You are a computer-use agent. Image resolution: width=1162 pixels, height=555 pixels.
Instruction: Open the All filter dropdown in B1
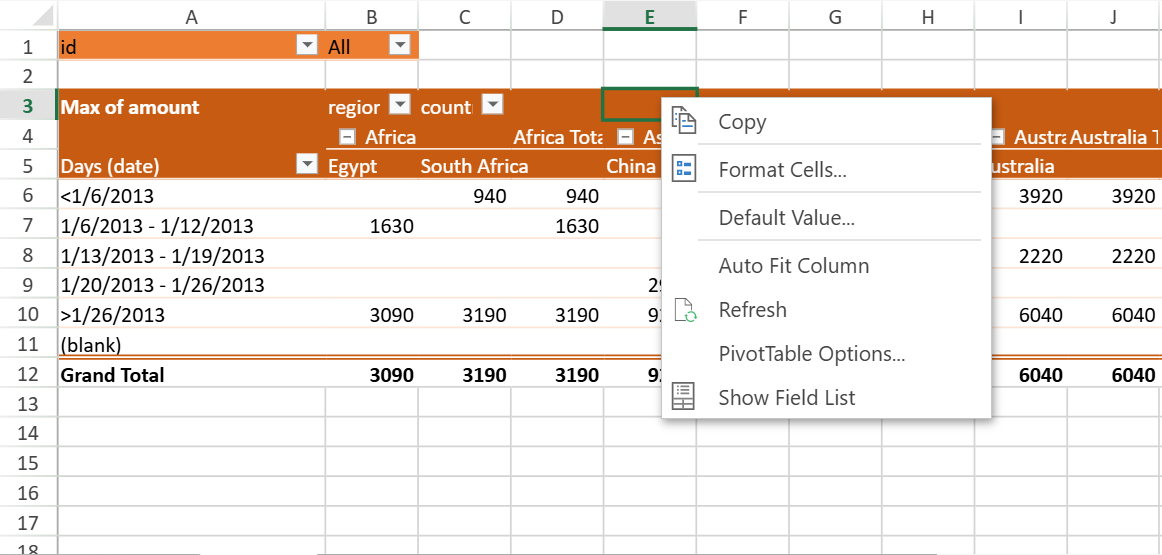pos(399,46)
